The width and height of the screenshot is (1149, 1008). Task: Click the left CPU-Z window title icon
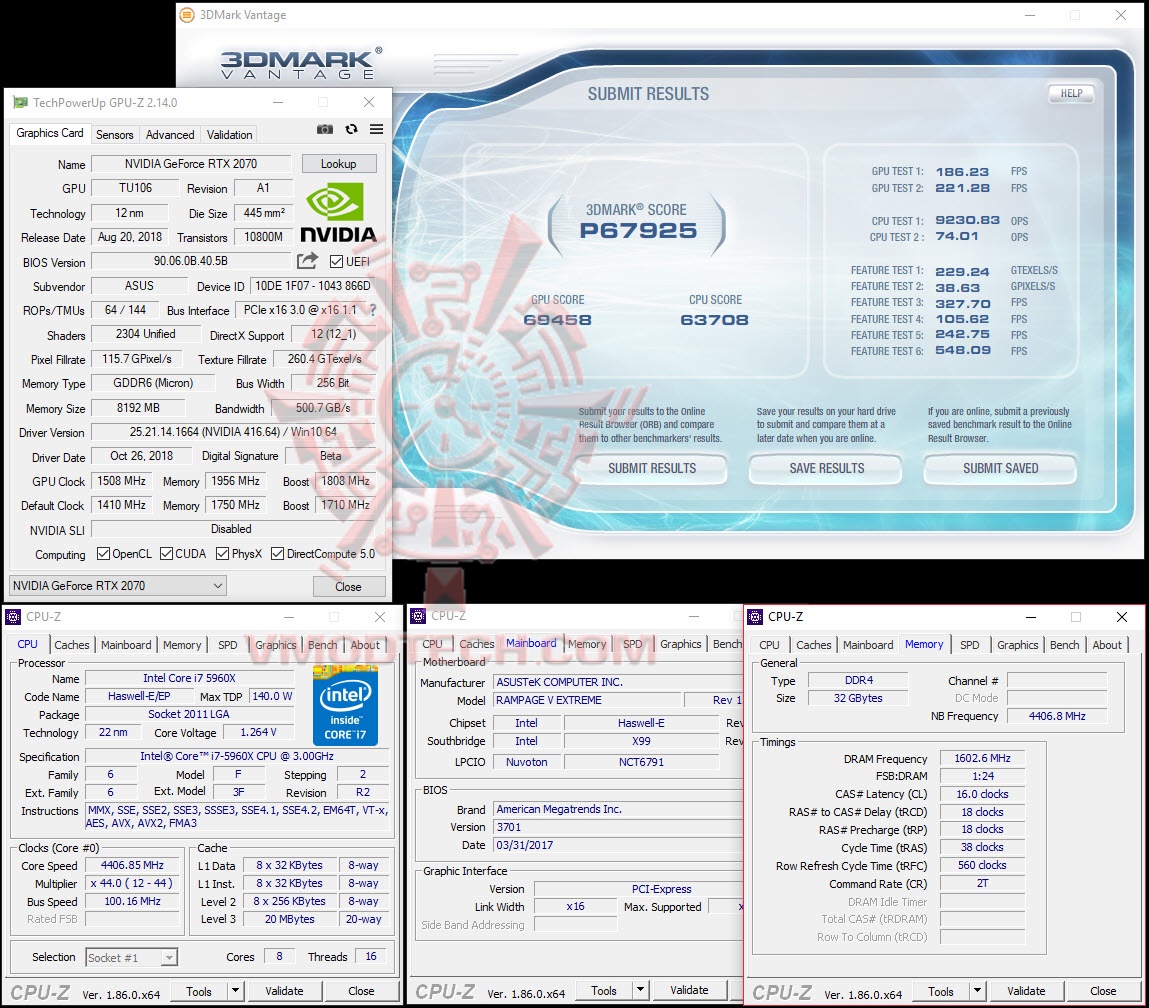tap(13, 617)
